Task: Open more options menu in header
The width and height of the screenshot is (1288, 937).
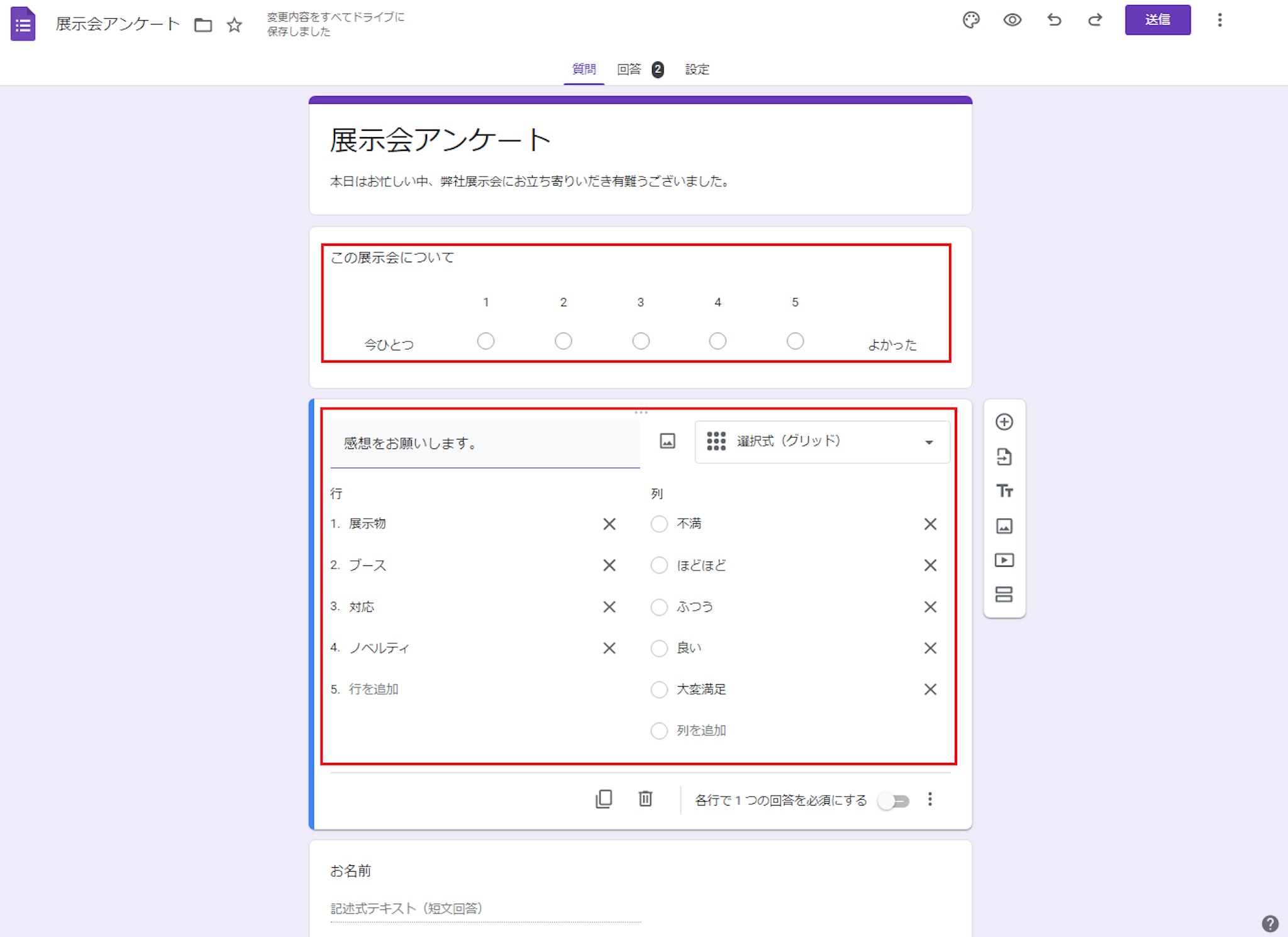Action: 1219,20
